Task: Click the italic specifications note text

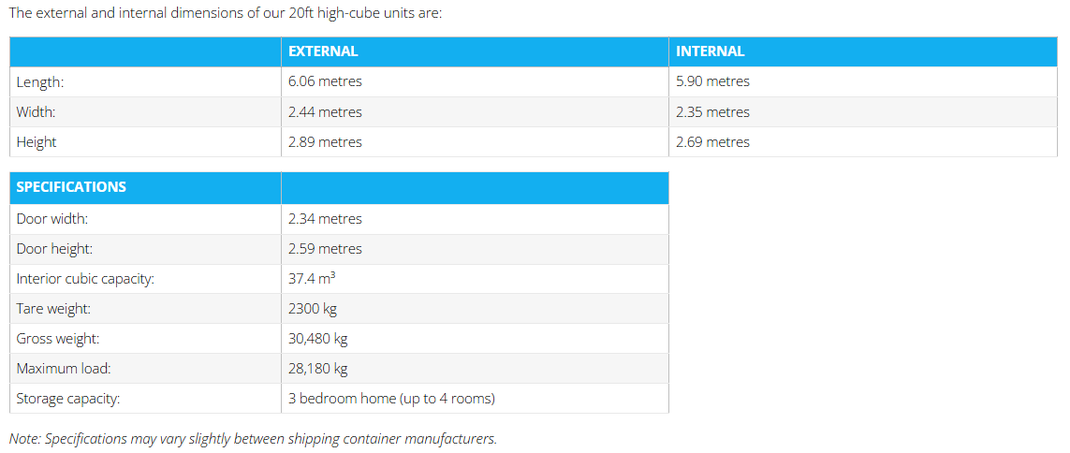Action: [x=253, y=439]
